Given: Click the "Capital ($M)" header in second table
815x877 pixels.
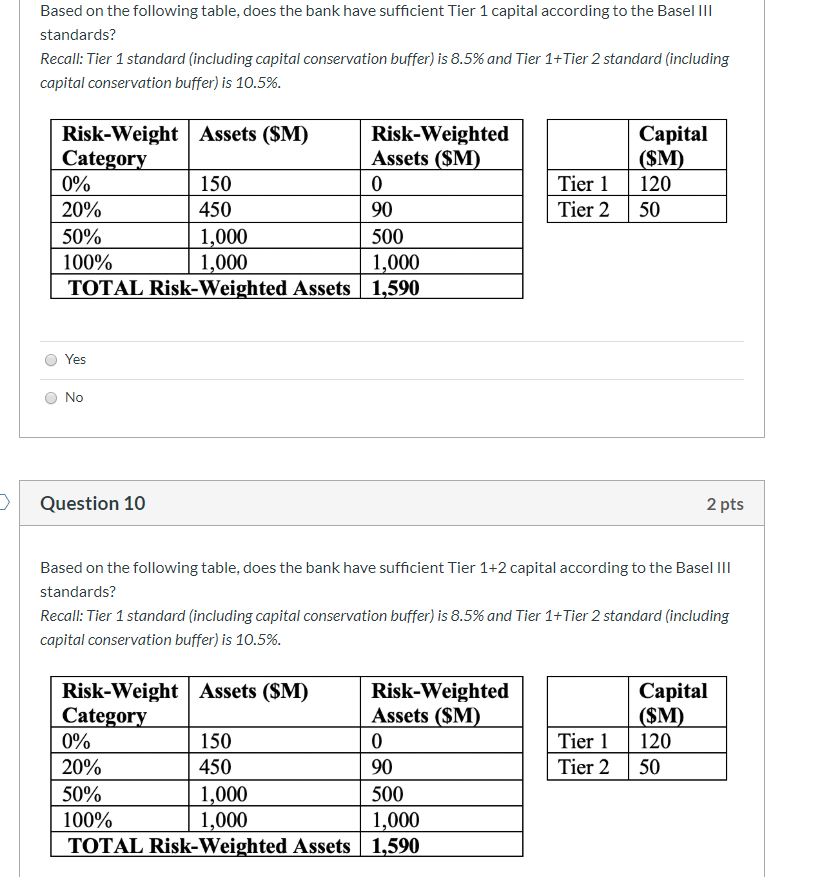Looking at the screenshot, I should coord(673,701).
